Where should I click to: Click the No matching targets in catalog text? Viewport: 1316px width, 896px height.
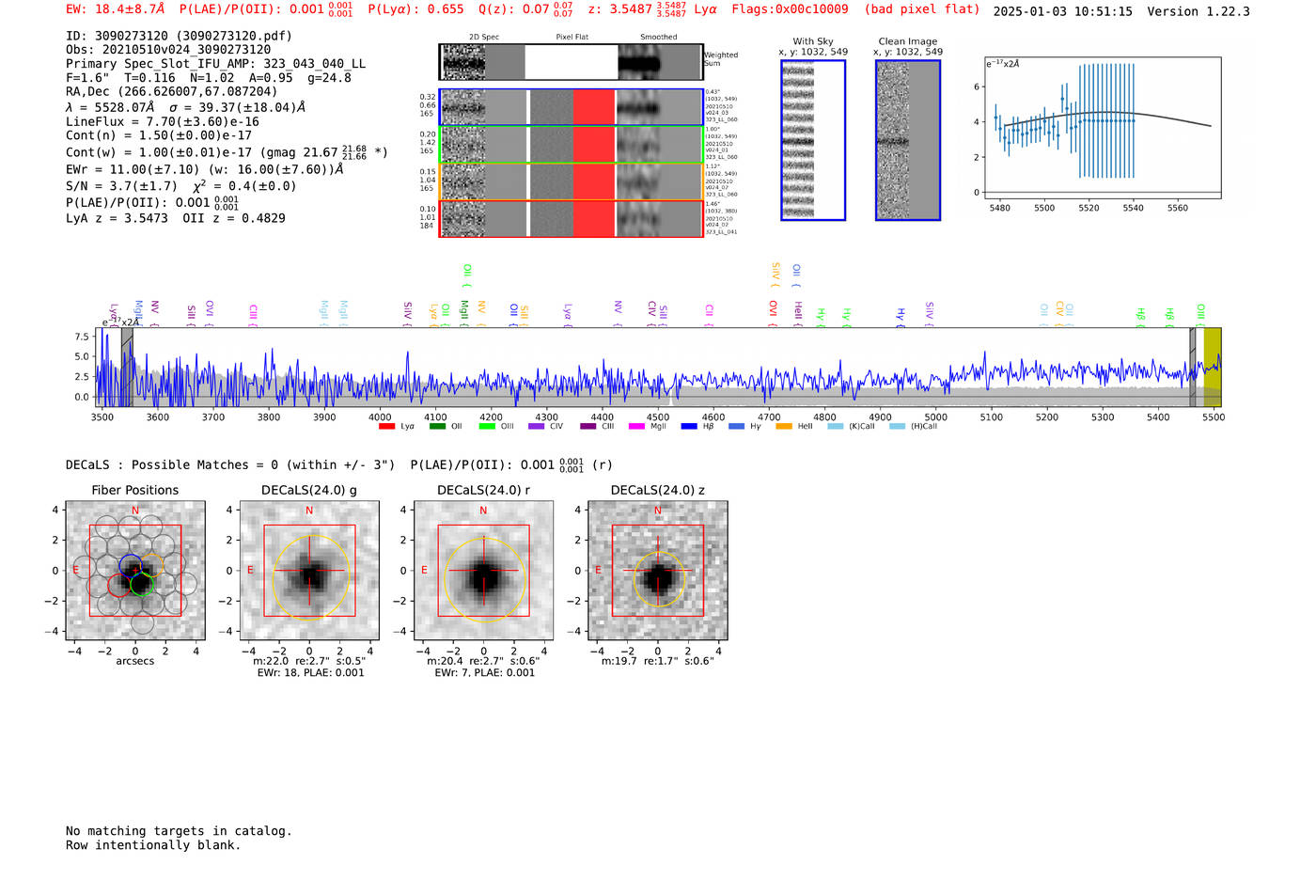[179, 831]
